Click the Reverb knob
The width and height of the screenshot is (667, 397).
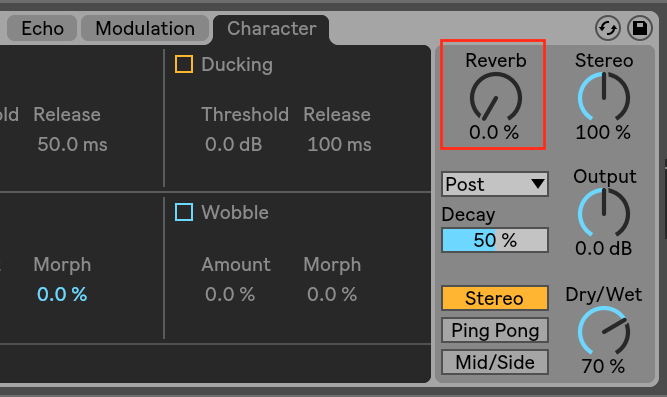coord(496,98)
